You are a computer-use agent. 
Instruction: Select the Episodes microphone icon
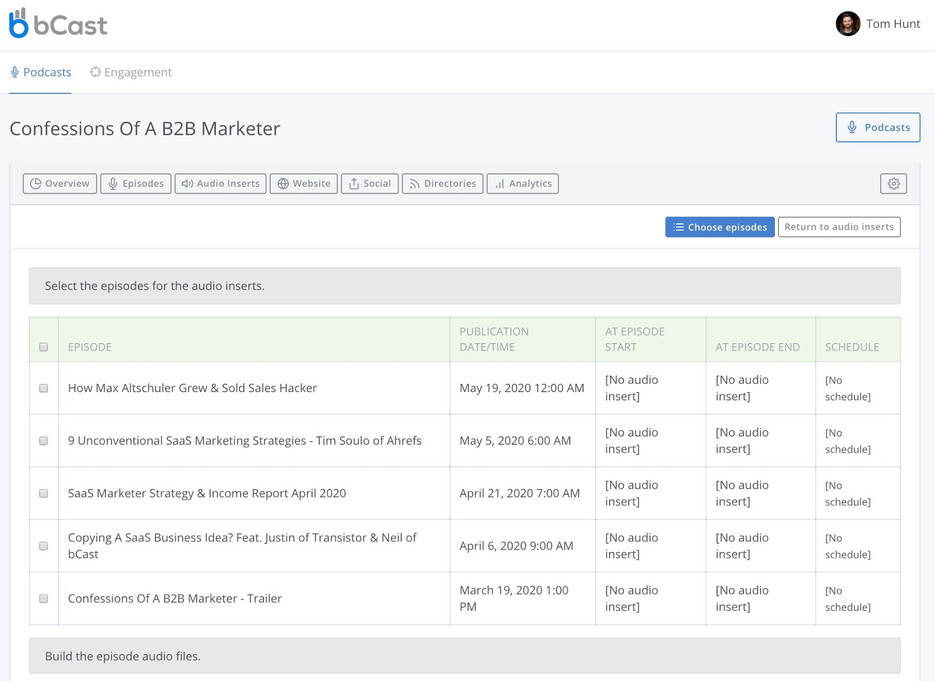point(112,183)
